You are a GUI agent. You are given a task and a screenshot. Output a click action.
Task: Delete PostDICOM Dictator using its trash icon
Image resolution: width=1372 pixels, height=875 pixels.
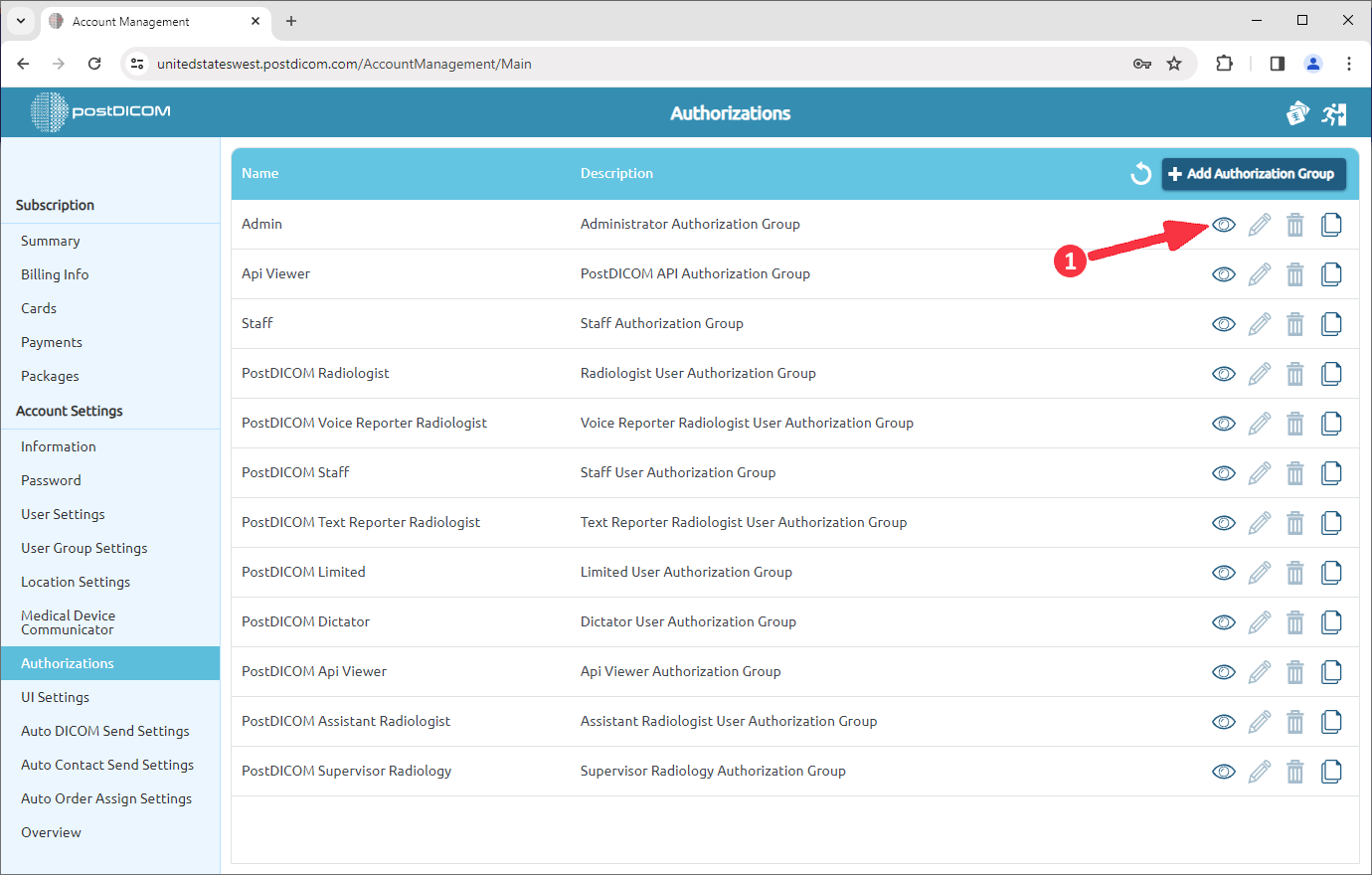[1294, 621]
